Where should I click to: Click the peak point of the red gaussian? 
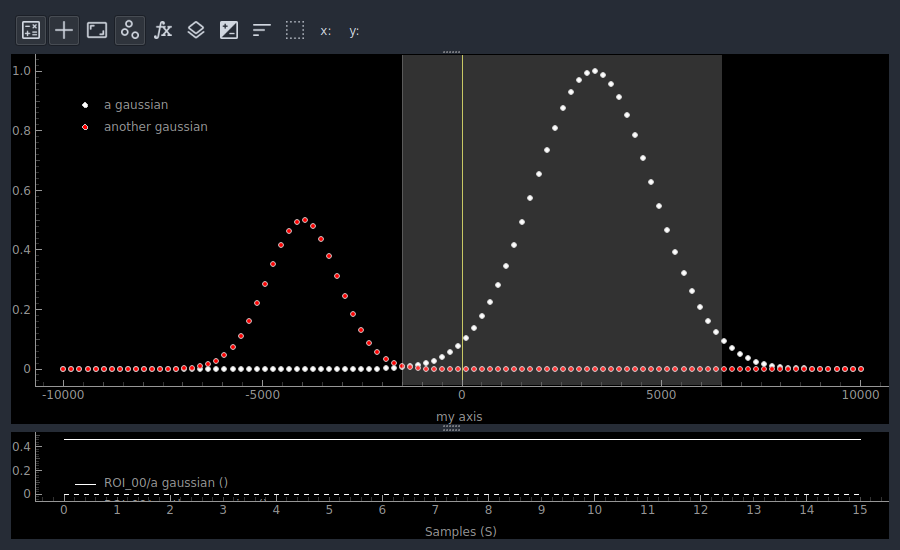tap(305, 220)
